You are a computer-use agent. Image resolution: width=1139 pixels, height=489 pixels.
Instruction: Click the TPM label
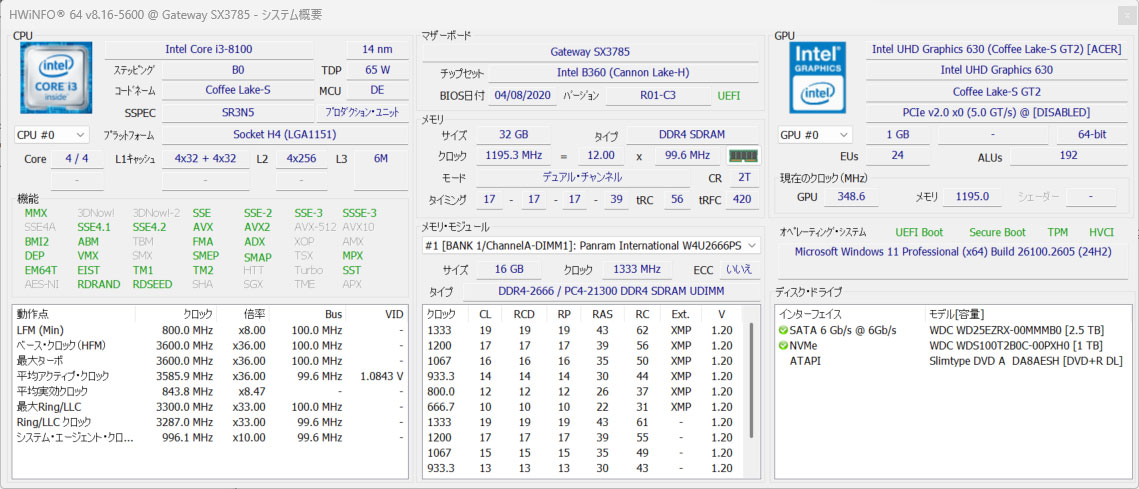pos(1058,233)
